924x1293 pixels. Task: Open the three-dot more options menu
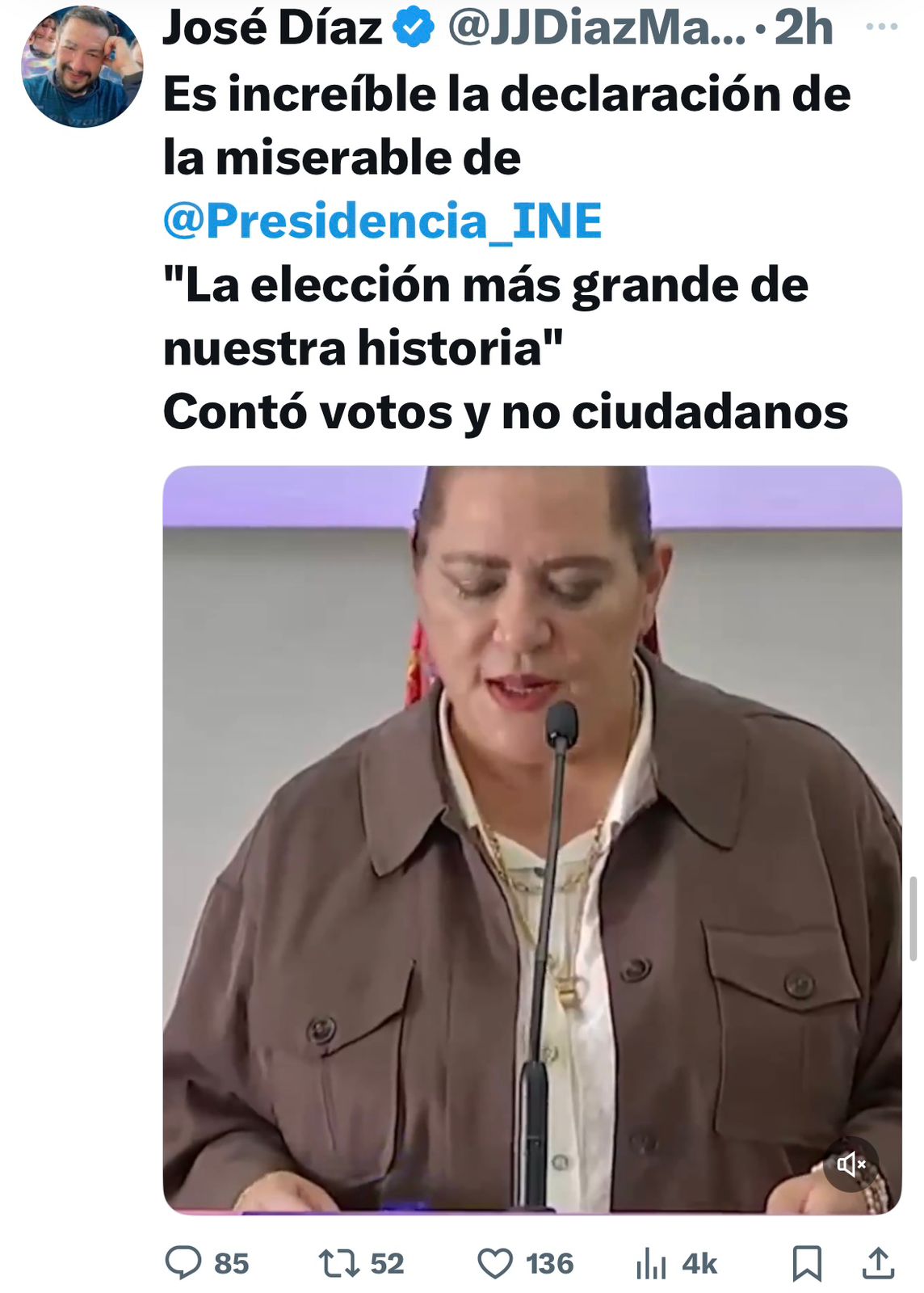(x=881, y=27)
